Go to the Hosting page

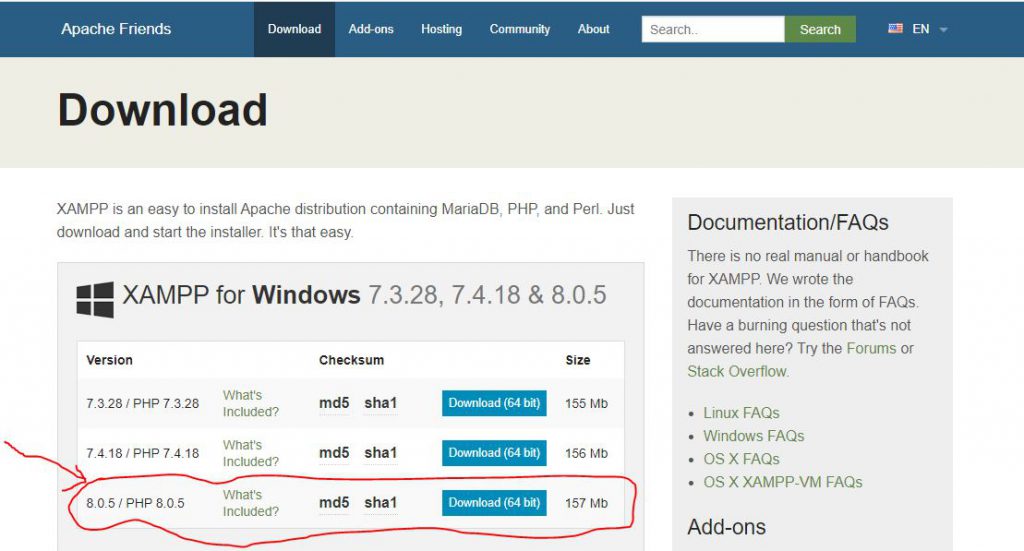[x=441, y=29]
